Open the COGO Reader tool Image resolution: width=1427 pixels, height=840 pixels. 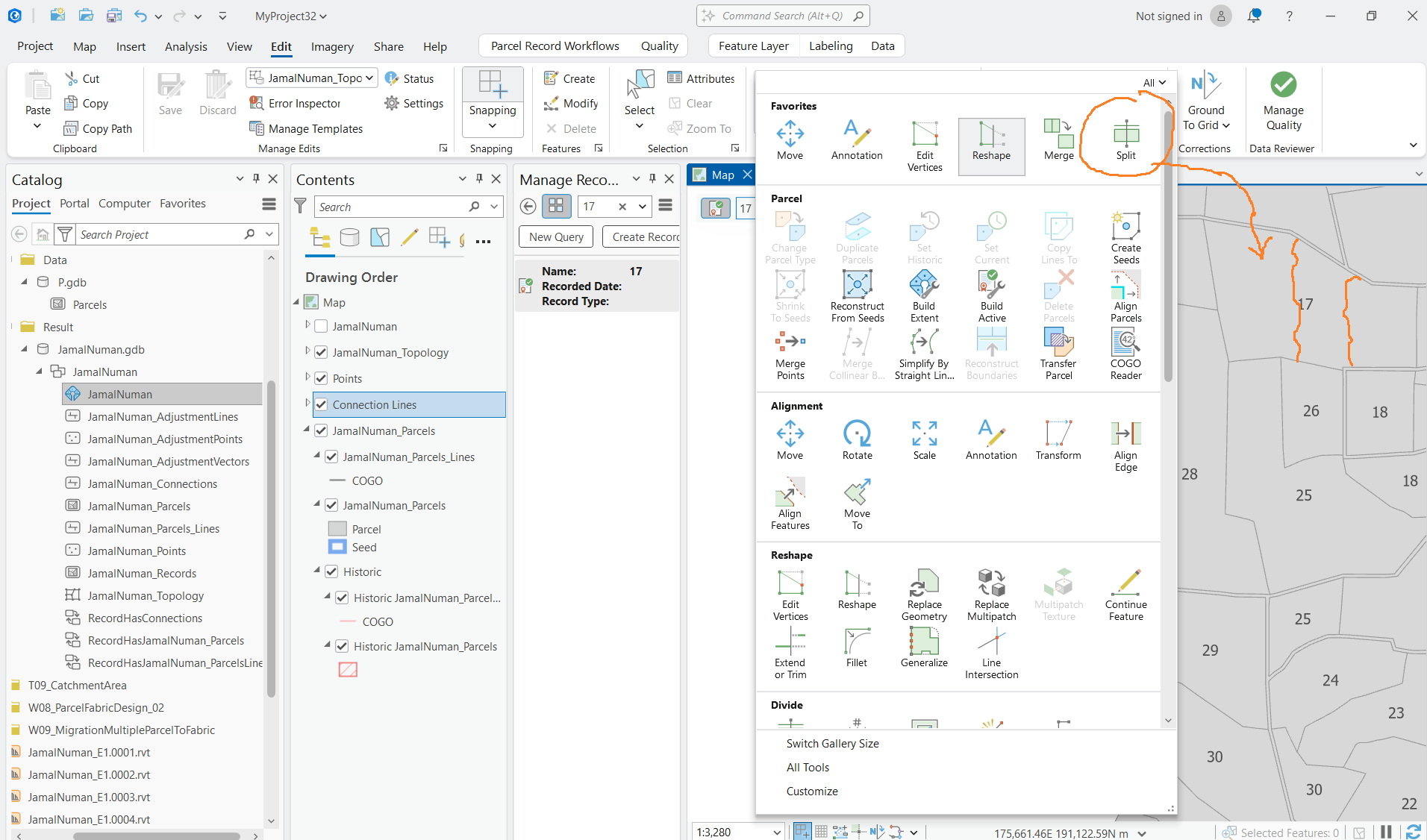[x=1125, y=354]
